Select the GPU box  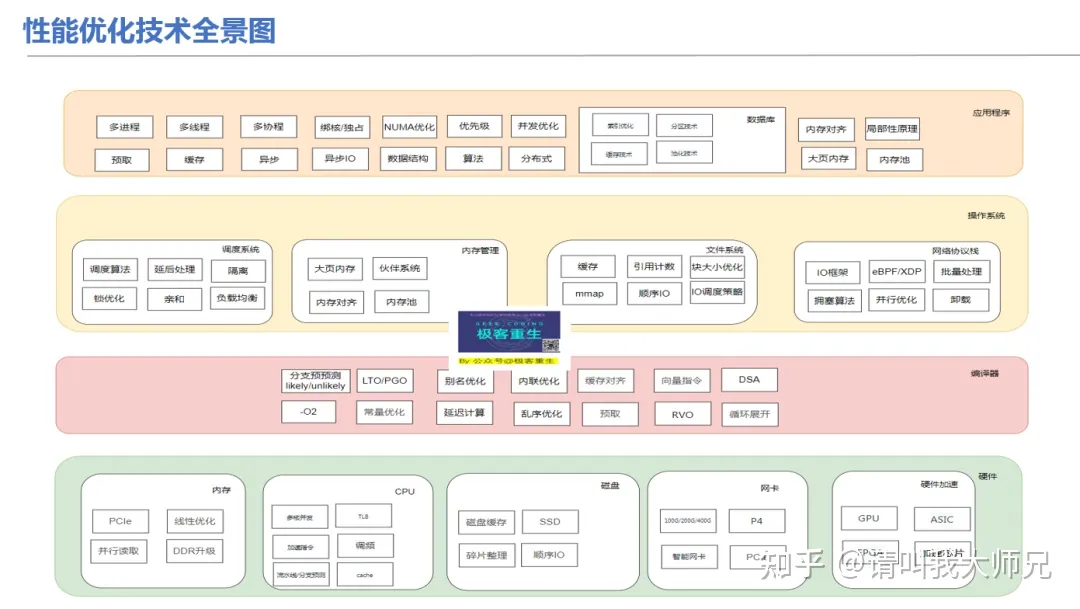click(x=868, y=519)
